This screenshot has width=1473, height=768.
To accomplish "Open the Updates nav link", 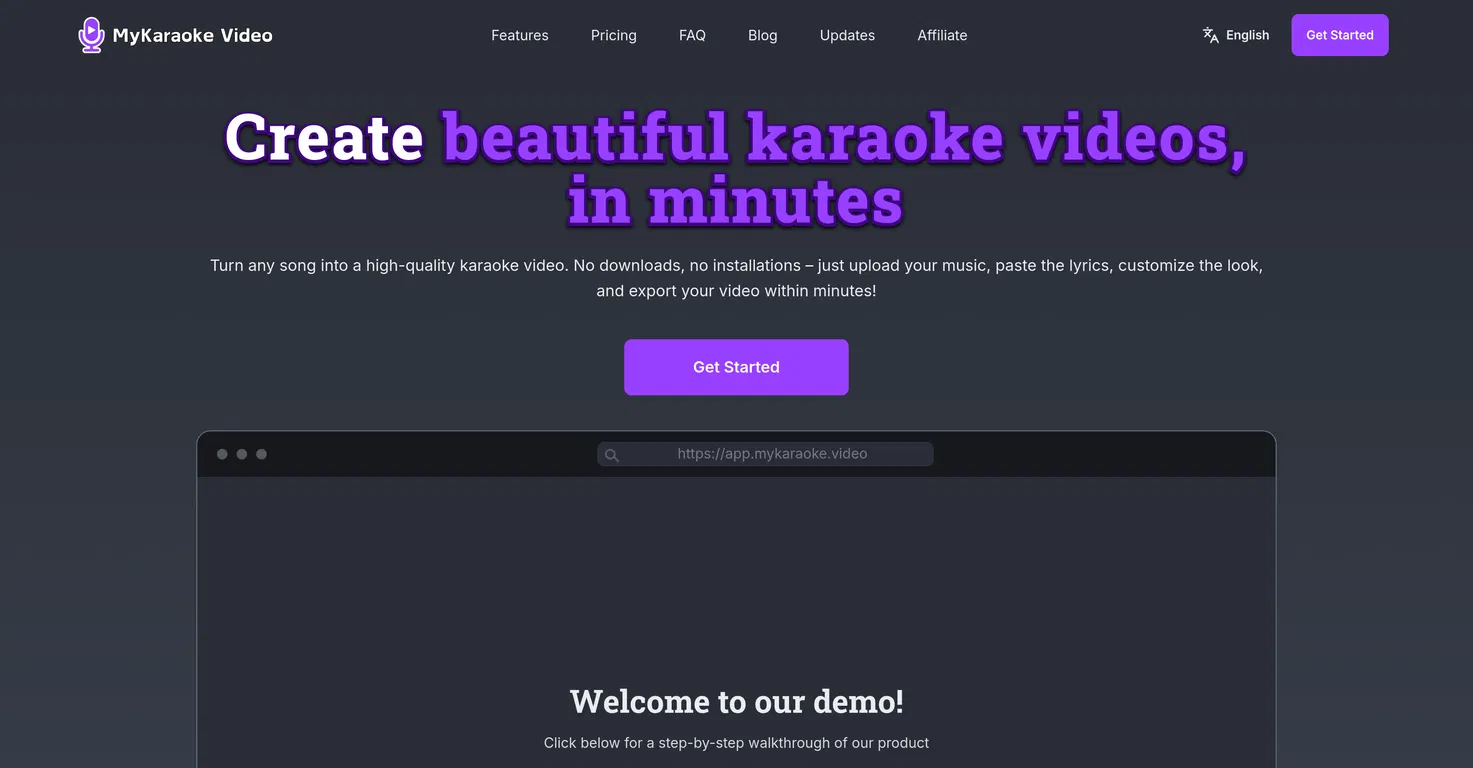I will [x=847, y=35].
